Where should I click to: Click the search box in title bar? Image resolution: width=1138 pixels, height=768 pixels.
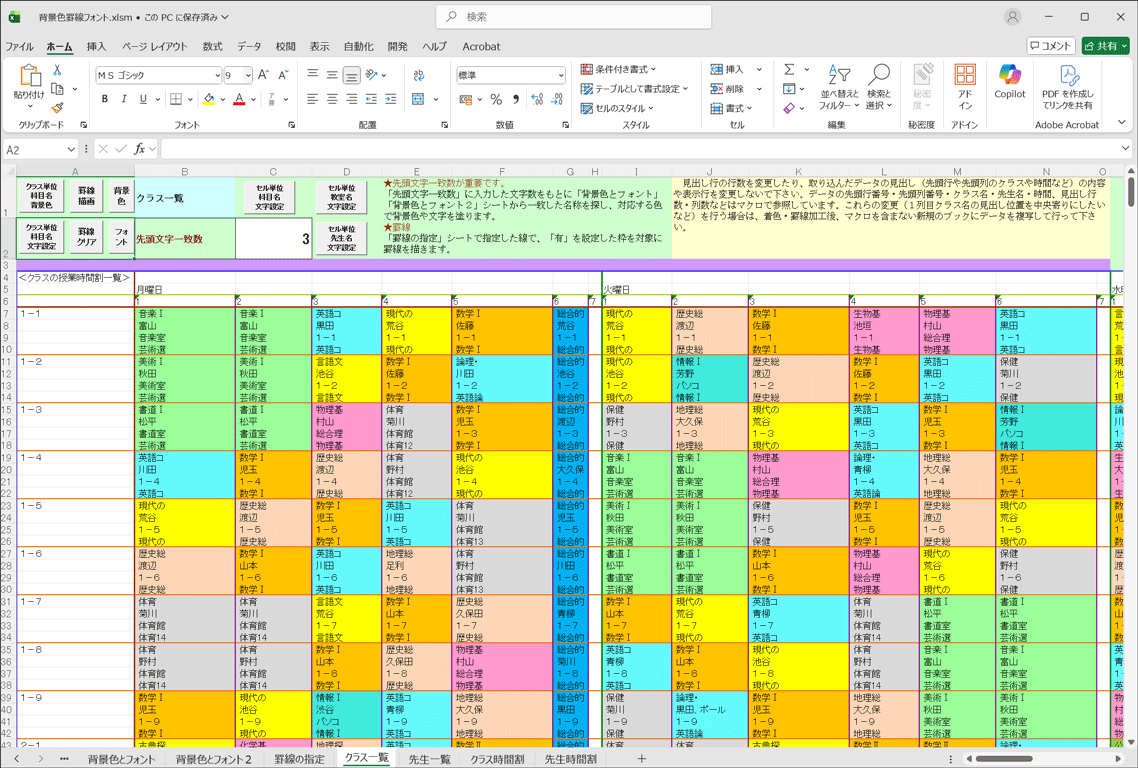pos(574,17)
